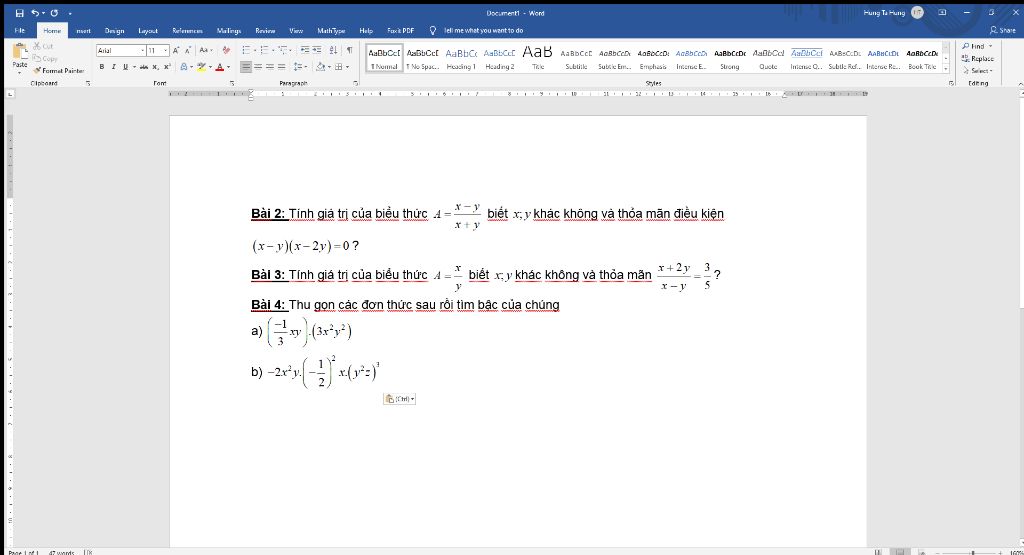The image size is (1024, 555).
Task: Switch to the MathType tab
Action: coord(331,30)
